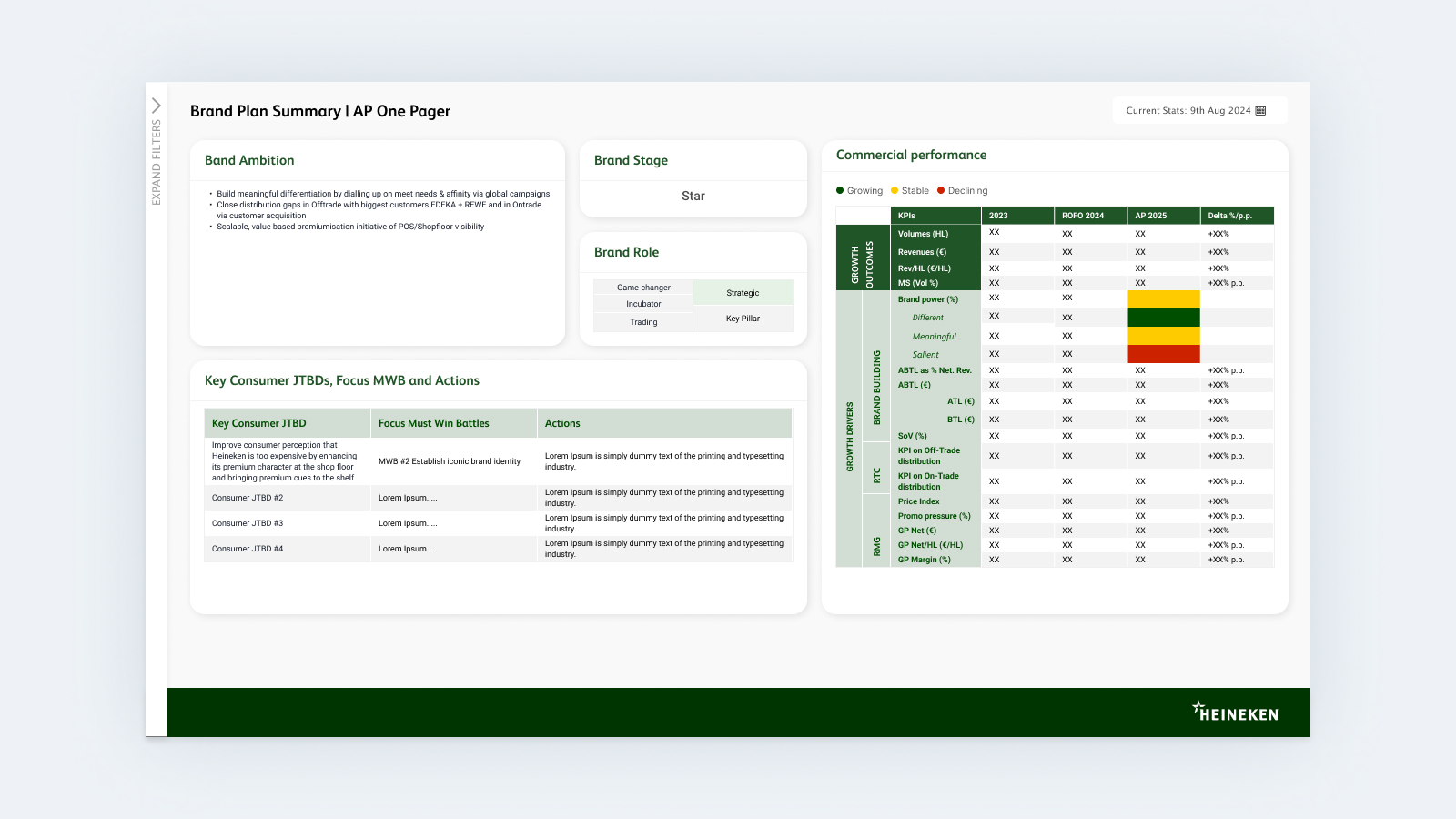Click the chevron arrow above EXPAND FILTERS
Screen dimensions: 1456x819
(x=156, y=104)
